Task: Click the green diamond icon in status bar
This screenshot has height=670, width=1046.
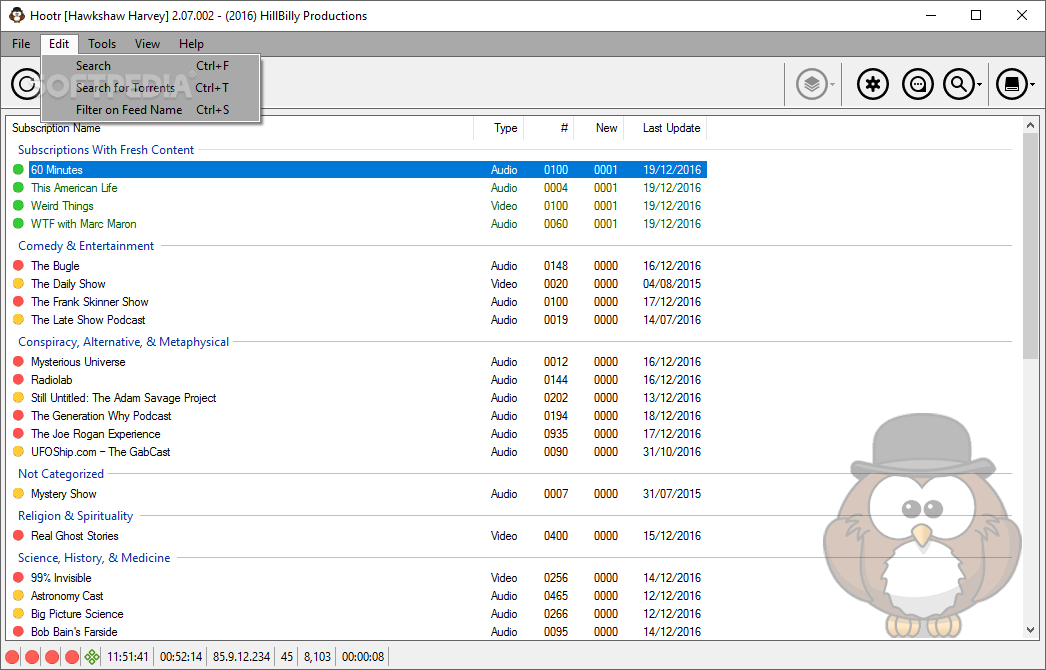Action: click(x=92, y=657)
